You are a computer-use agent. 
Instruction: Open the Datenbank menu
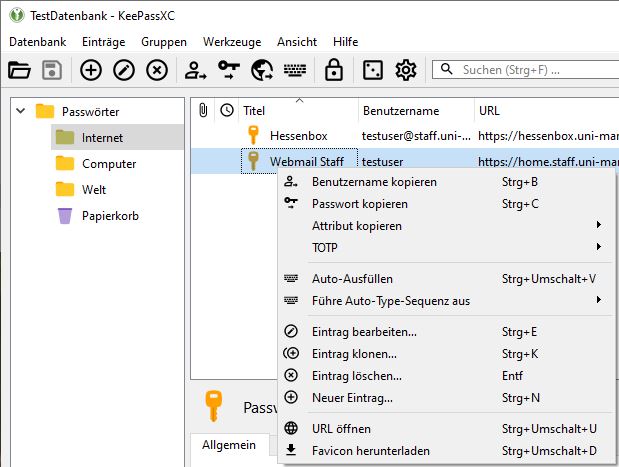click(x=38, y=41)
